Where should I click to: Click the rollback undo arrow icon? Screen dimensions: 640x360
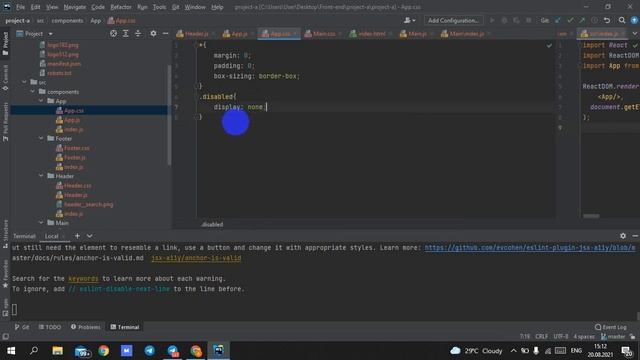607,20
